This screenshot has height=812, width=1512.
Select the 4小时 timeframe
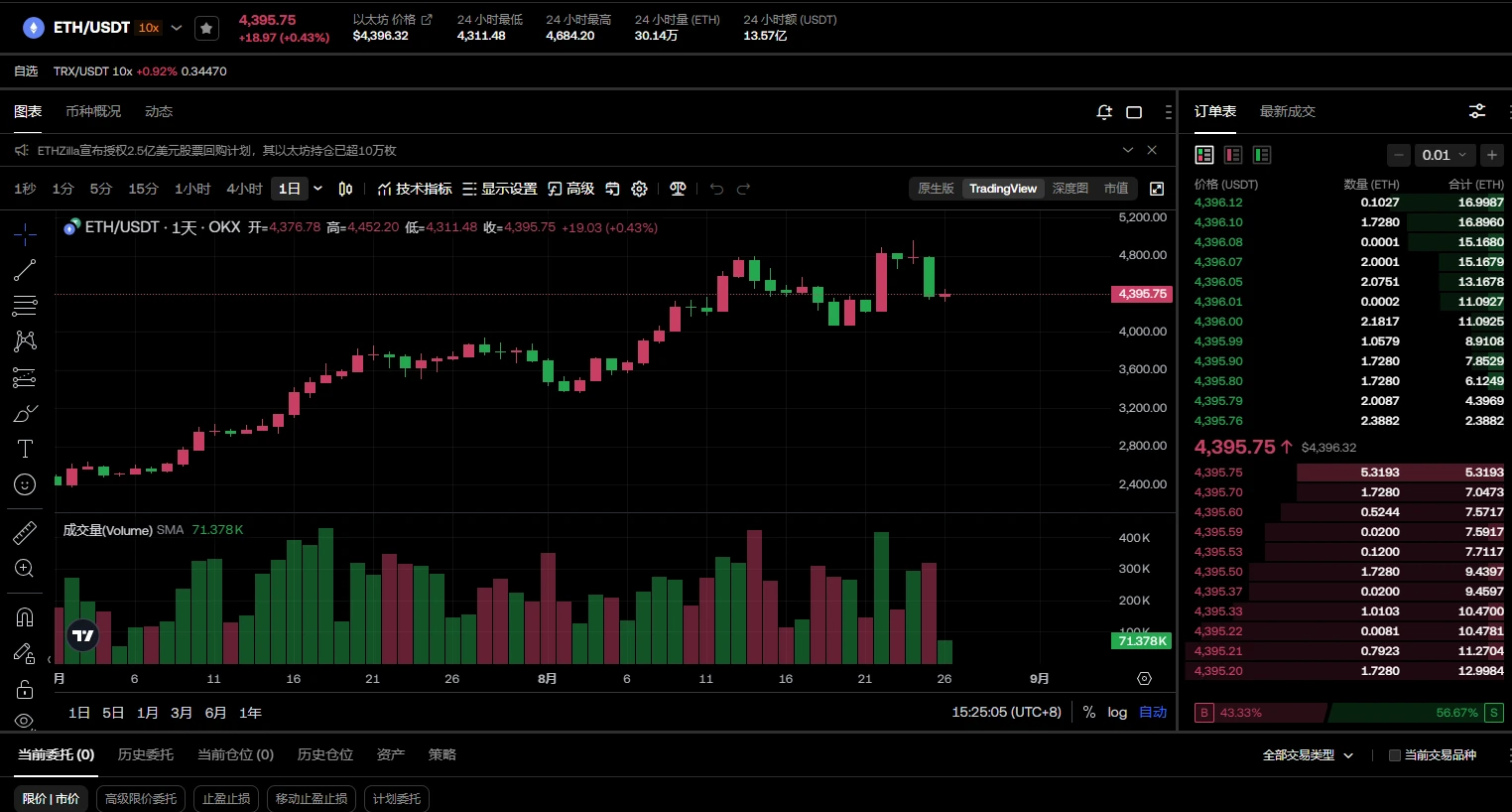pos(244,189)
